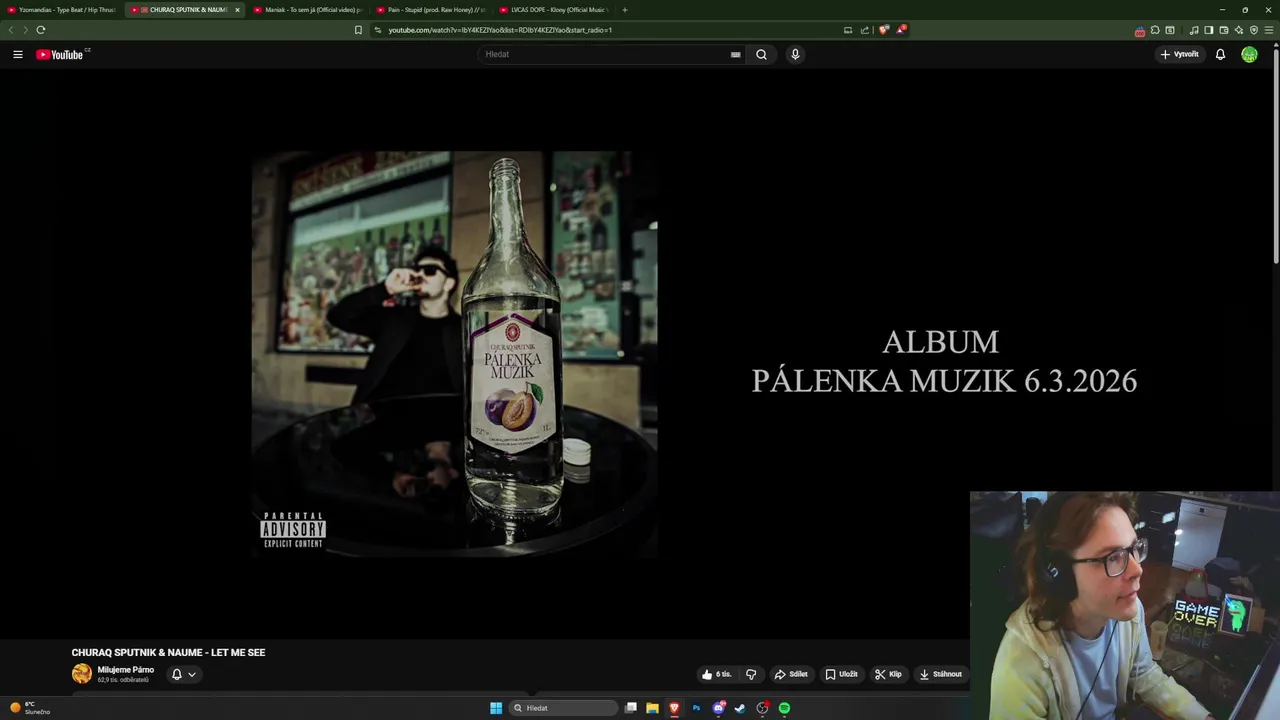
Task: Click the share page icon in address bar
Action: pyautogui.click(x=865, y=30)
